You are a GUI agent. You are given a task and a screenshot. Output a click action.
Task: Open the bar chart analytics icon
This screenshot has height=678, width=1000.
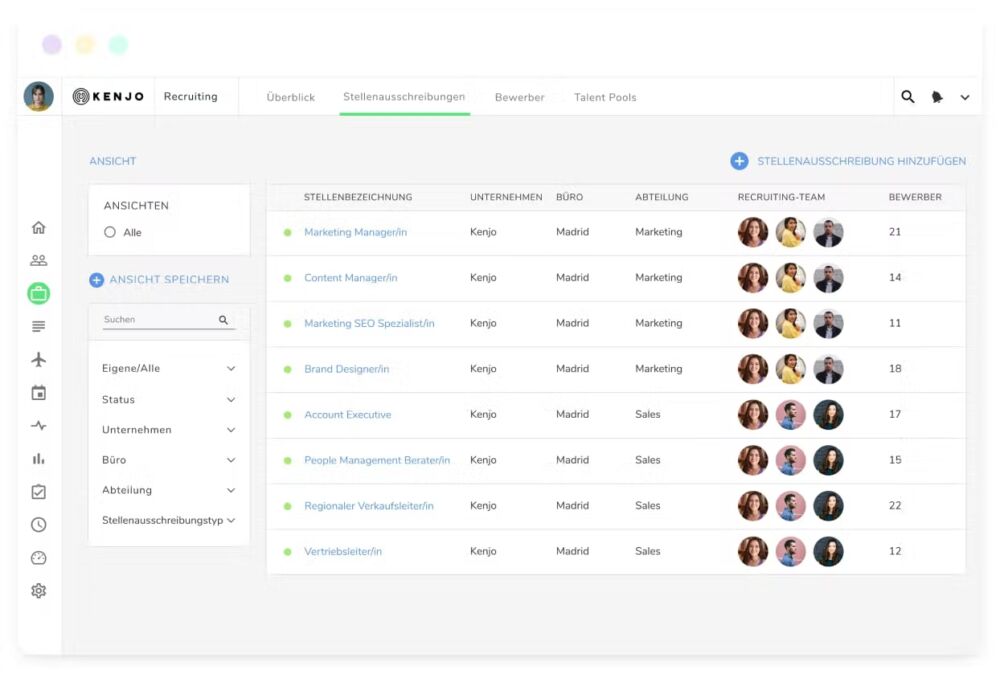39,459
